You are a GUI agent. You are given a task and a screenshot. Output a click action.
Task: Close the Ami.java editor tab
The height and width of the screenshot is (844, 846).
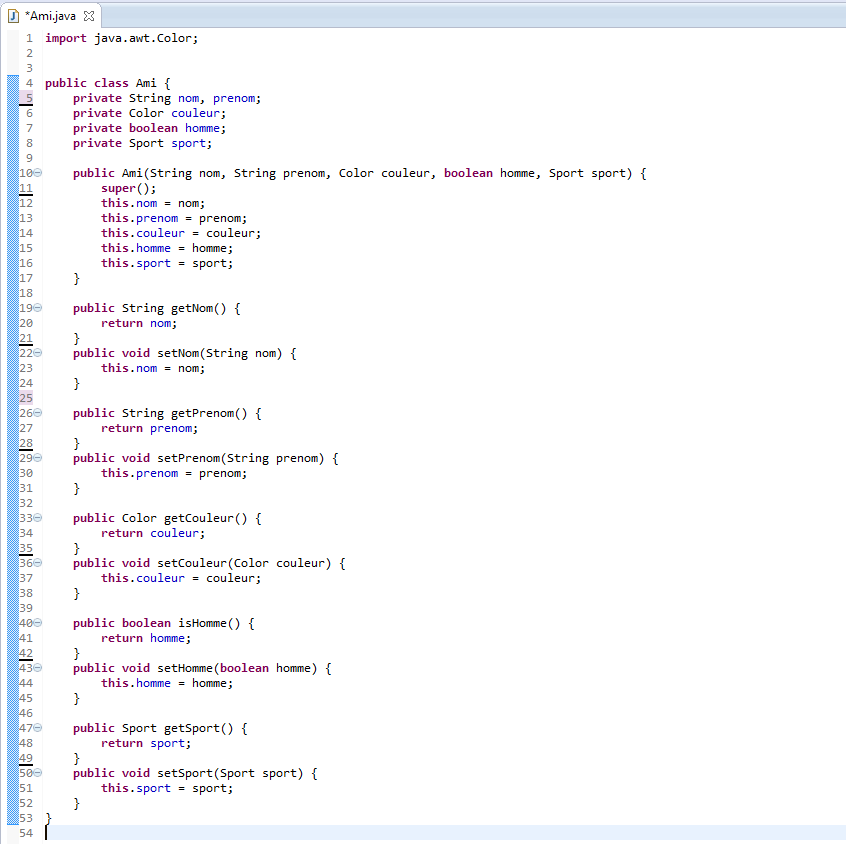pyautogui.click(x=88, y=16)
